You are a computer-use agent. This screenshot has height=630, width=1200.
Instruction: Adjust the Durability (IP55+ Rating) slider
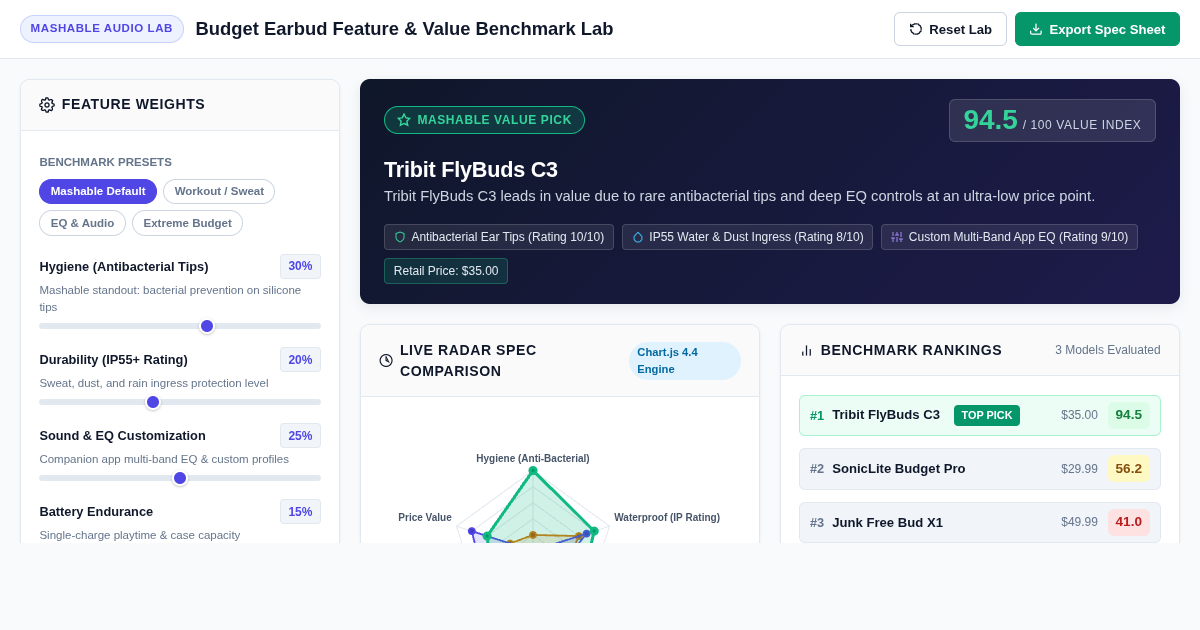180,402
